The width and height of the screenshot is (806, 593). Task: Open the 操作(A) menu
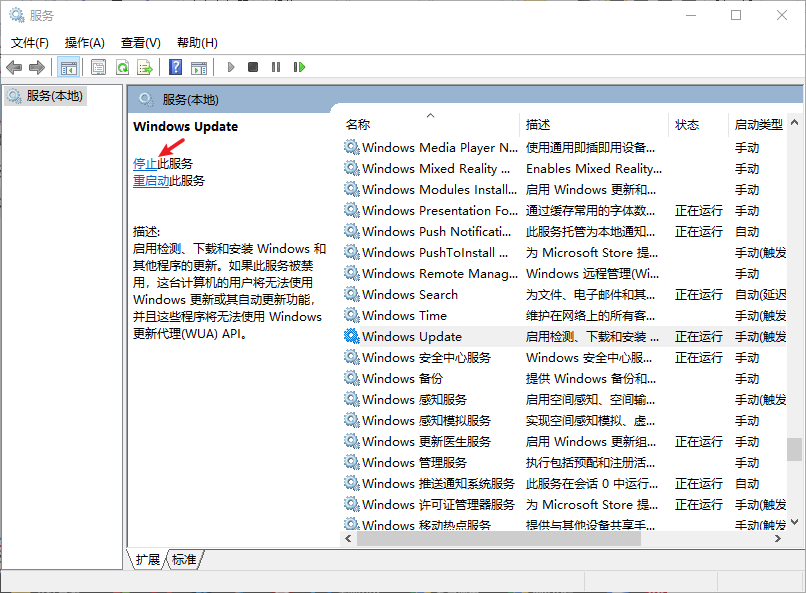coord(85,42)
